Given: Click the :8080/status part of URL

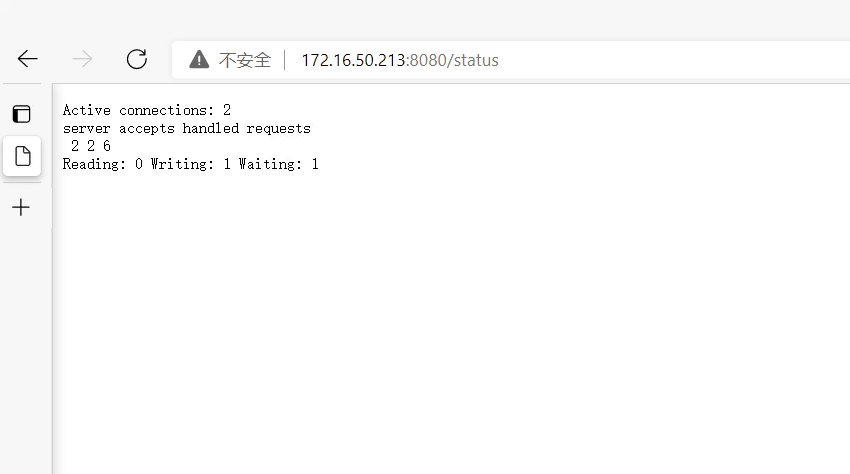Looking at the screenshot, I should coord(452,60).
